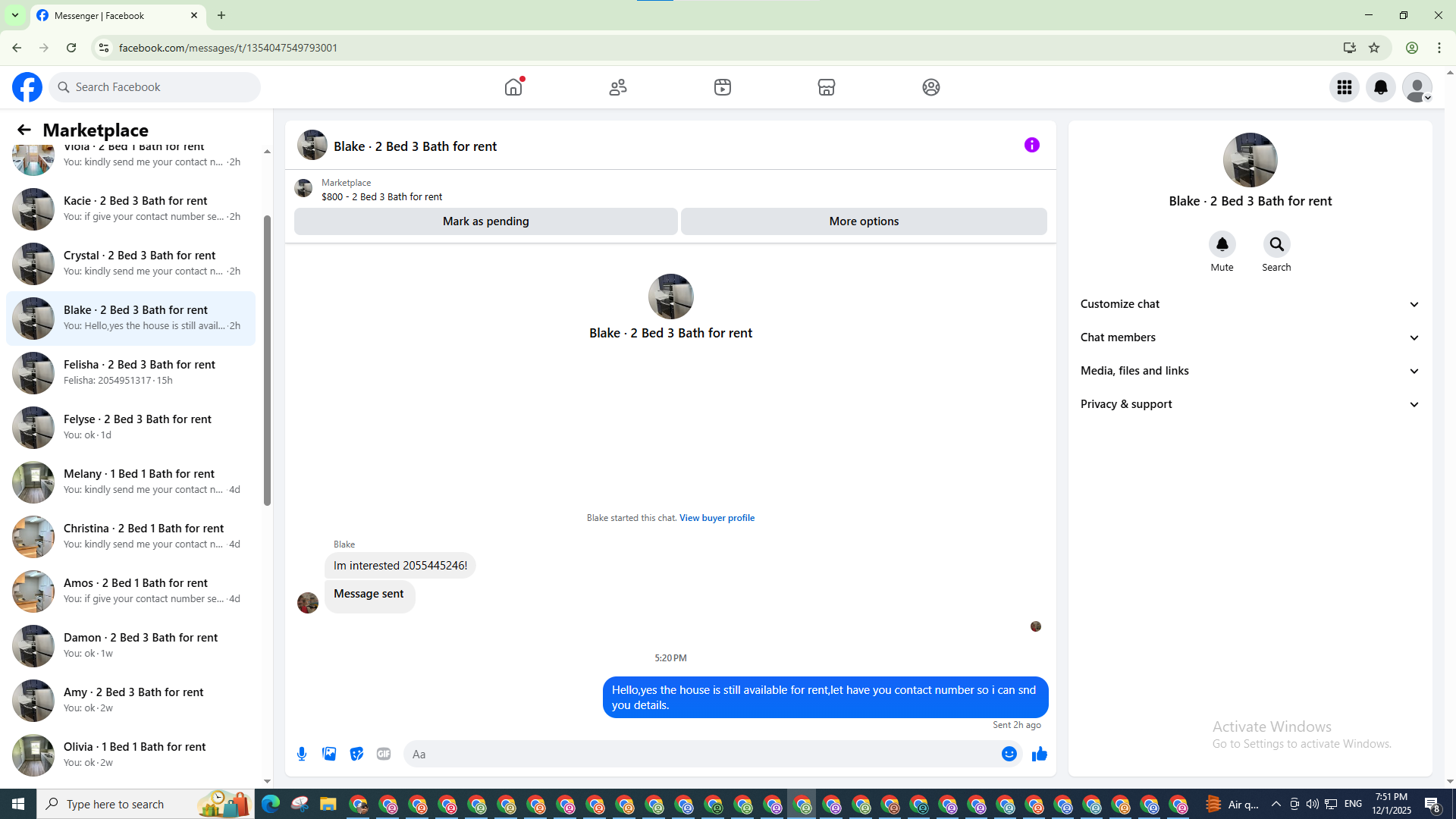Open Crystal's chat conversation
The image size is (1456, 819).
(130, 263)
